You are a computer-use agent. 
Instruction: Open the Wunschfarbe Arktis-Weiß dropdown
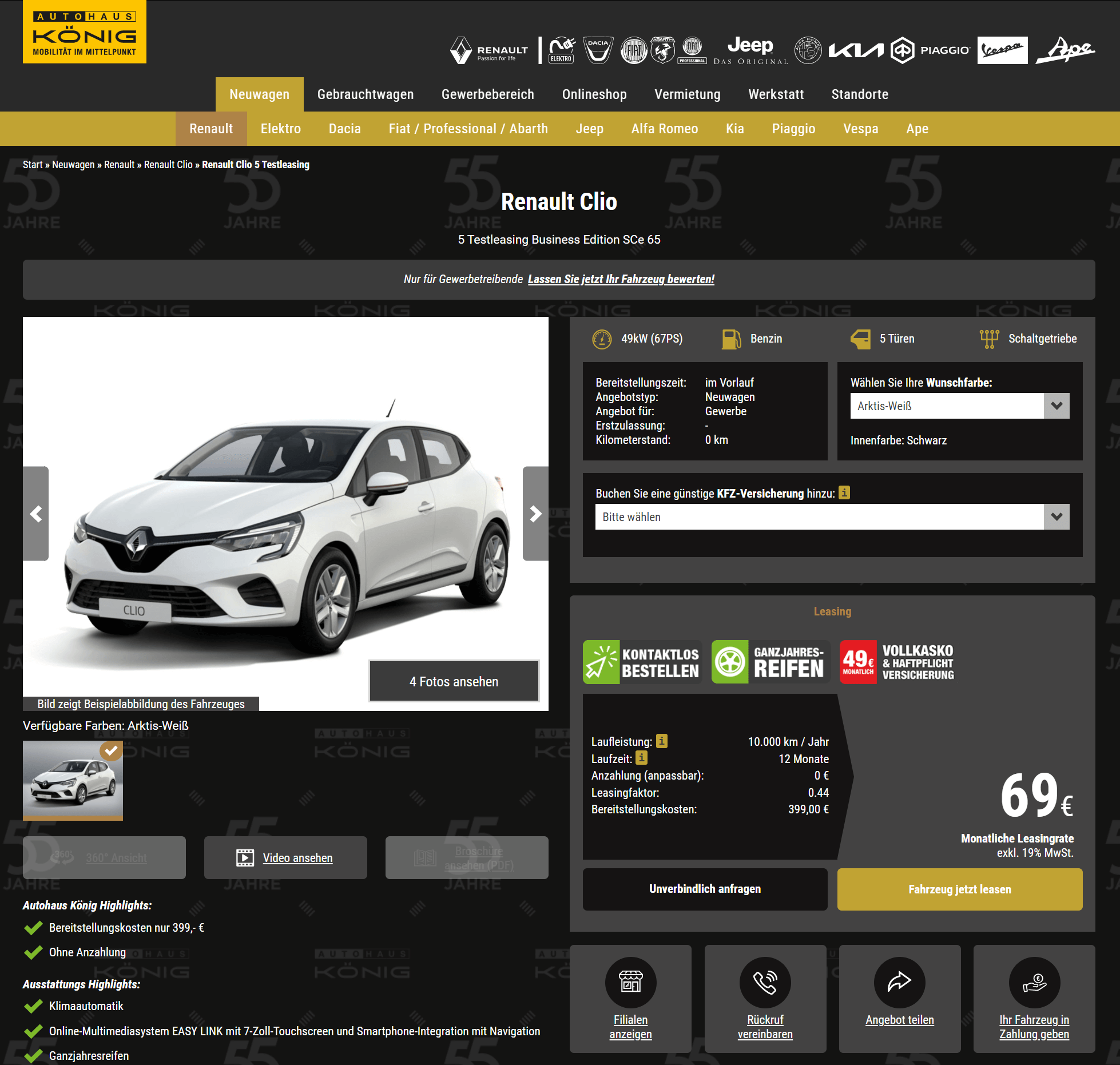(960, 406)
